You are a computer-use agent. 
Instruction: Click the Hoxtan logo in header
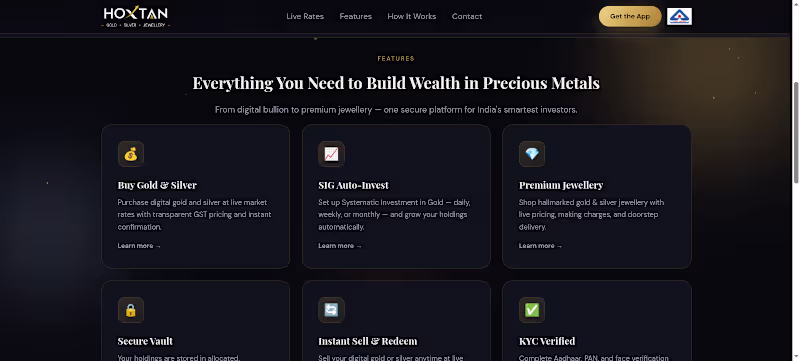pos(136,16)
